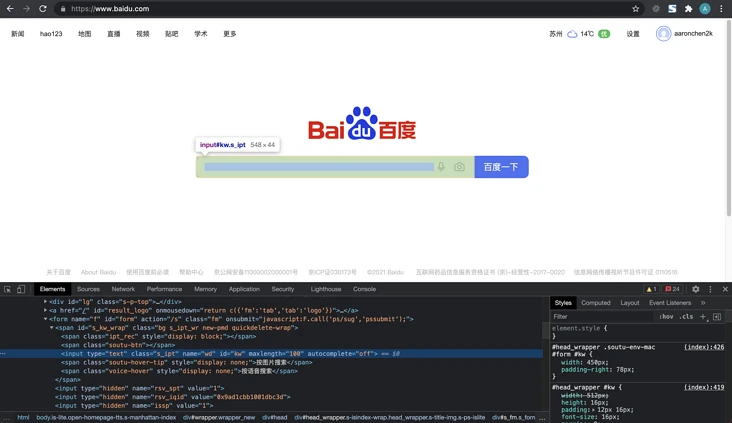
Task: Open the (index):426 source link
Action: [x=704, y=347]
